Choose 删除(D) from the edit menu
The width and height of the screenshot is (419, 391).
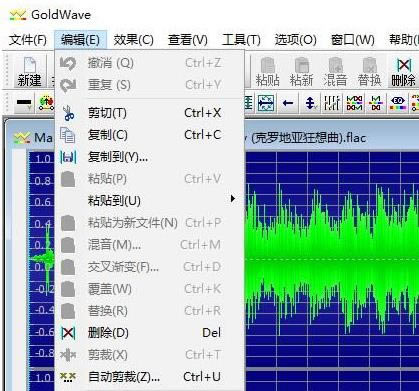(x=149, y=333)
